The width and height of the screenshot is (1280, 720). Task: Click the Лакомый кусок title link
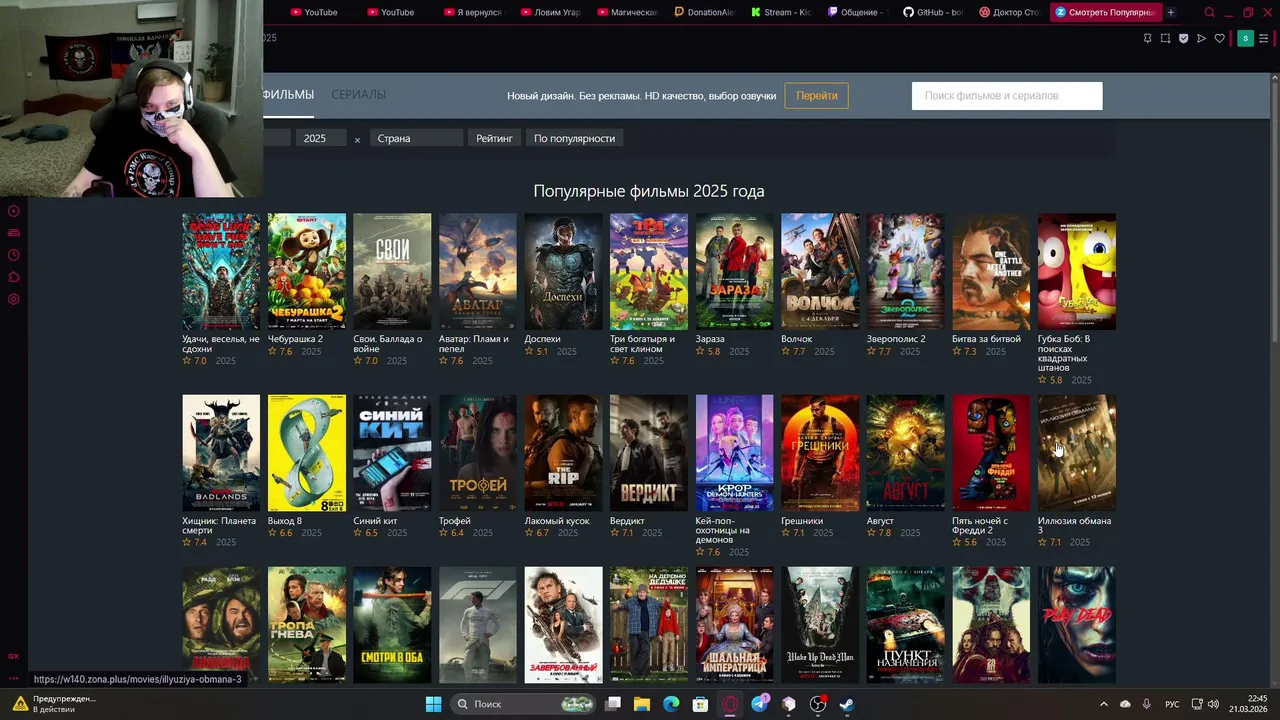click(557, 521)
